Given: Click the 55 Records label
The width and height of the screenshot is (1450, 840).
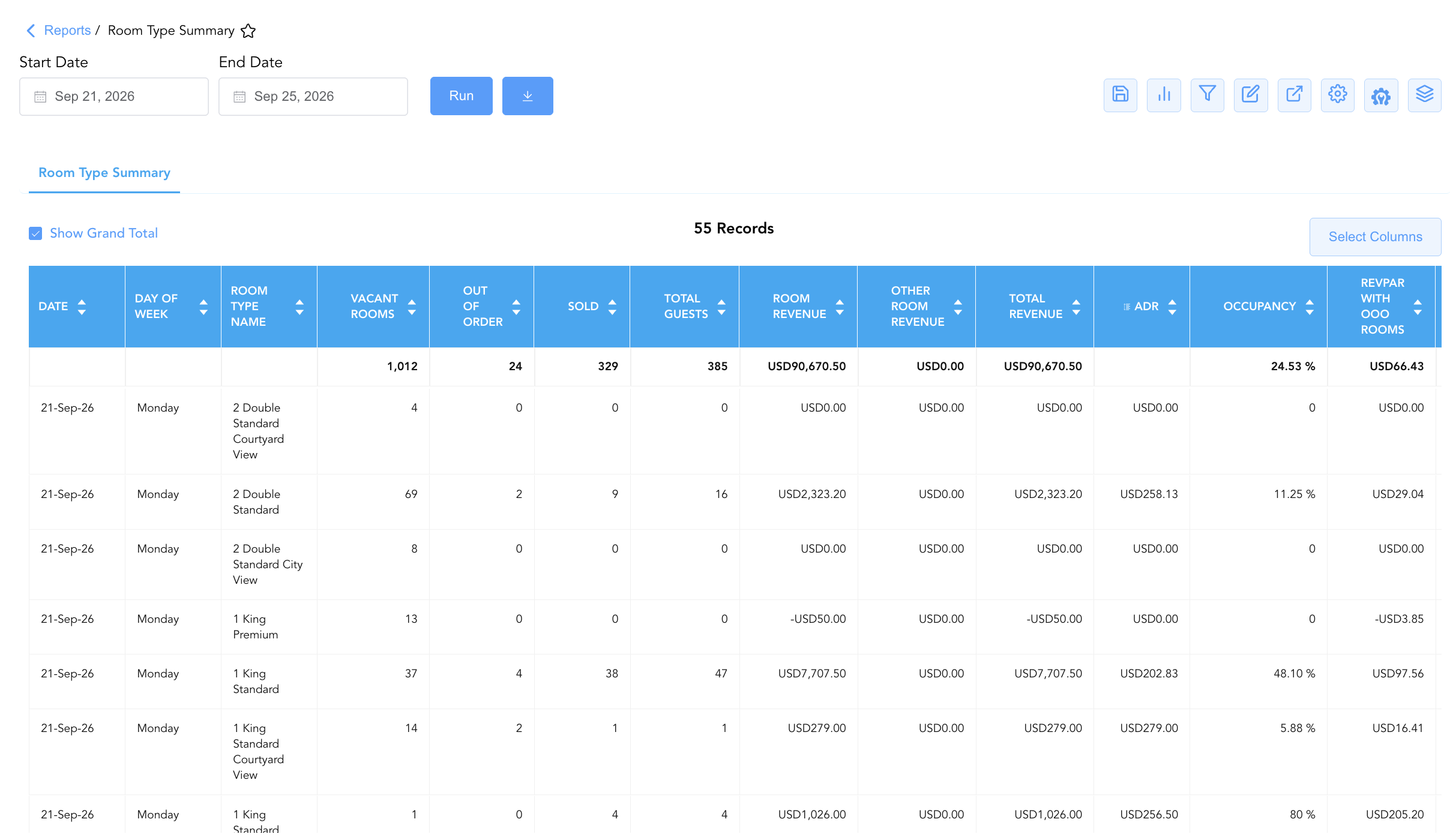Looking at the screenshot, I should 733,228.
